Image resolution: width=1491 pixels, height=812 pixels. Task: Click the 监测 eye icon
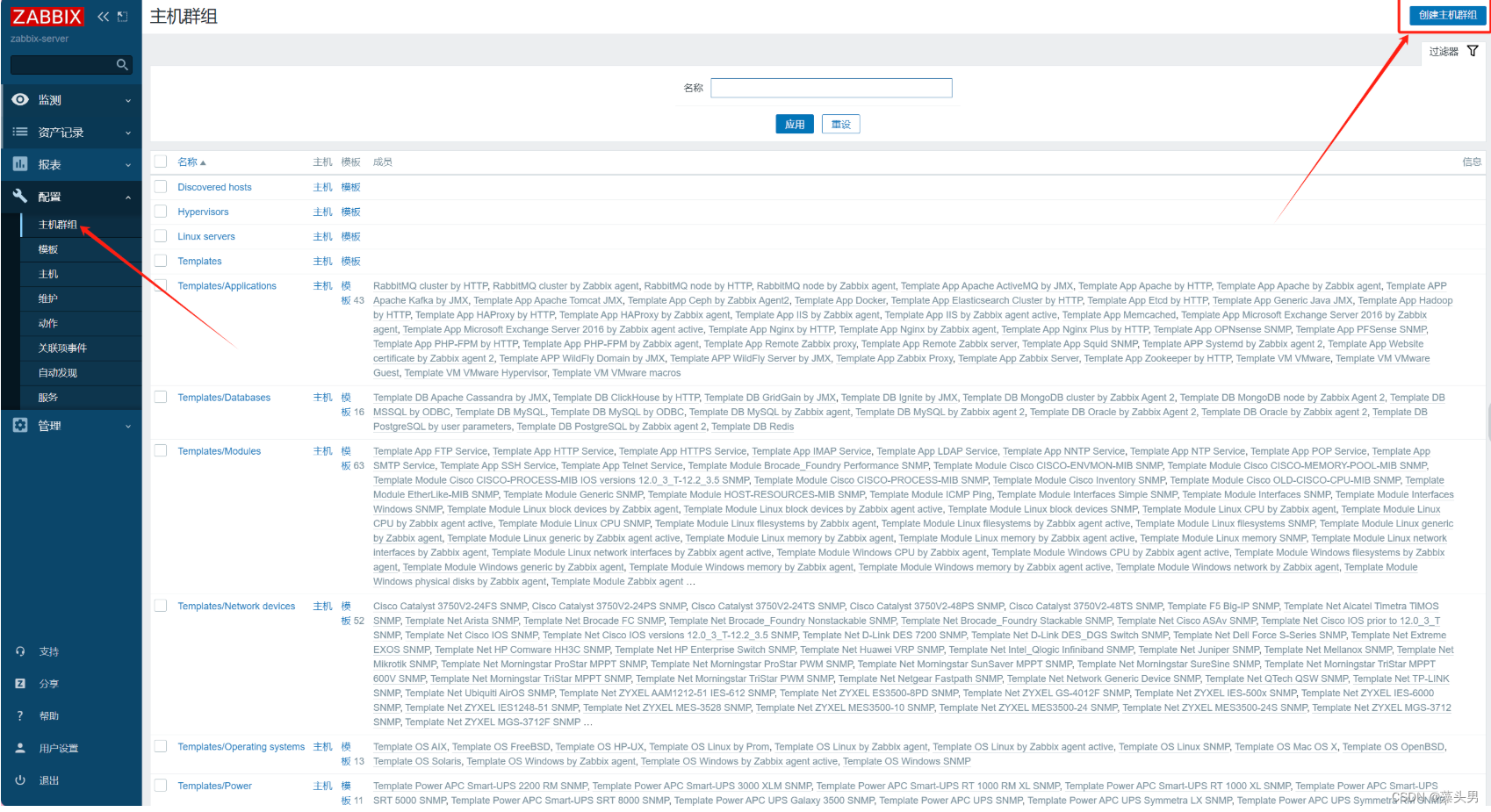coord(20,100)
